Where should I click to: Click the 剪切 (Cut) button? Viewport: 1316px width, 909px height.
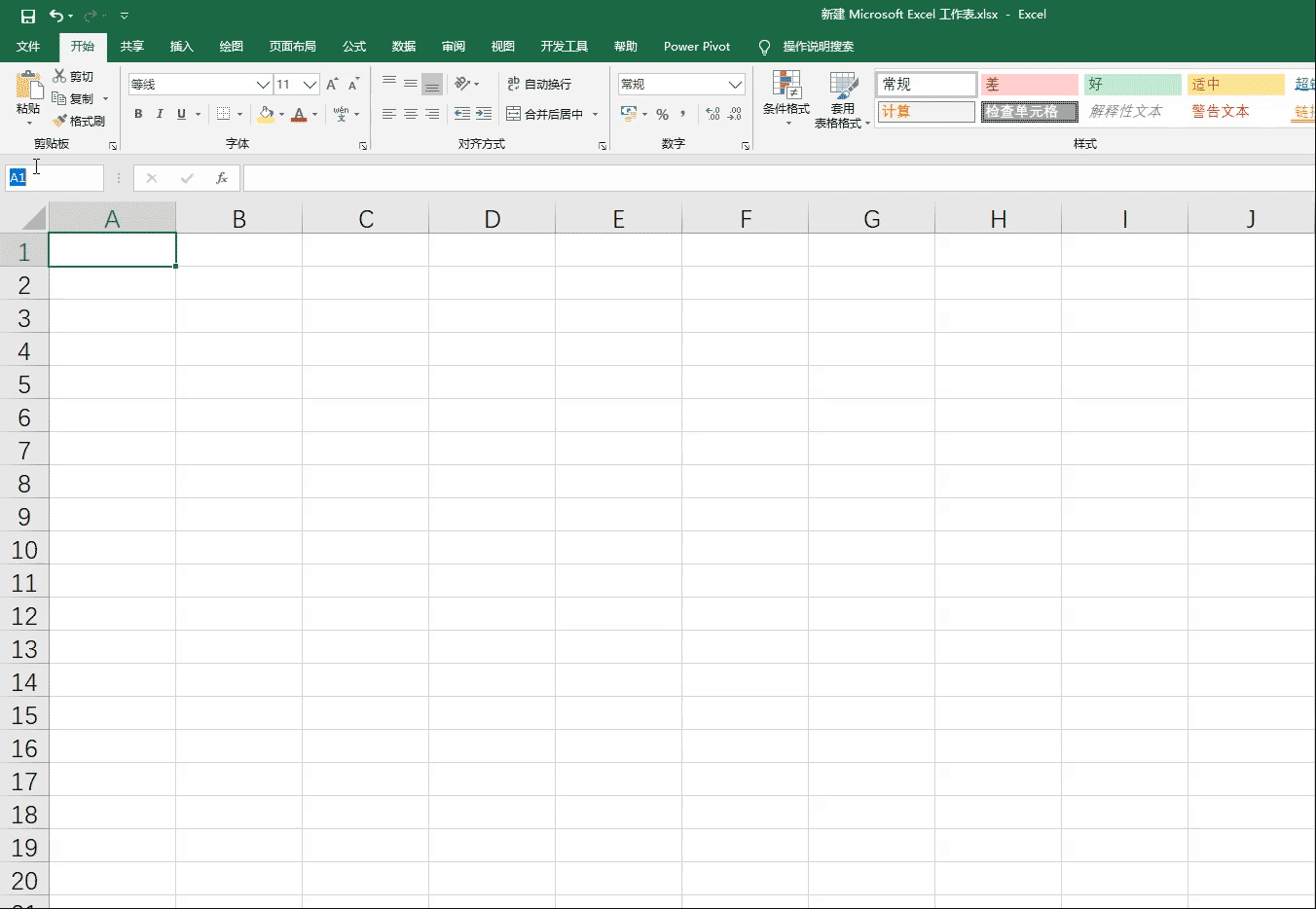tap(75, 76)
